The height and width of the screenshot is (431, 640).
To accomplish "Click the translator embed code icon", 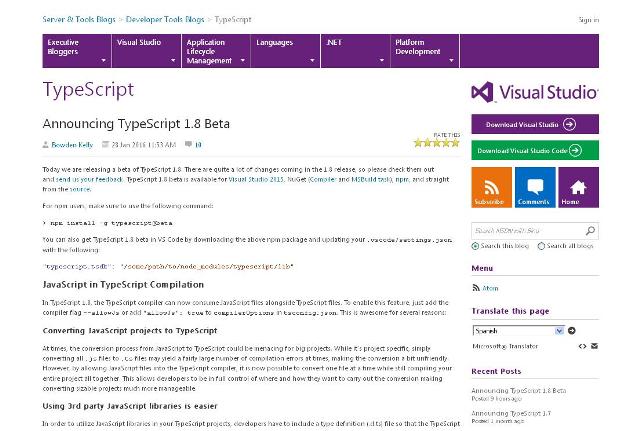I will click(x=582, y=346).
